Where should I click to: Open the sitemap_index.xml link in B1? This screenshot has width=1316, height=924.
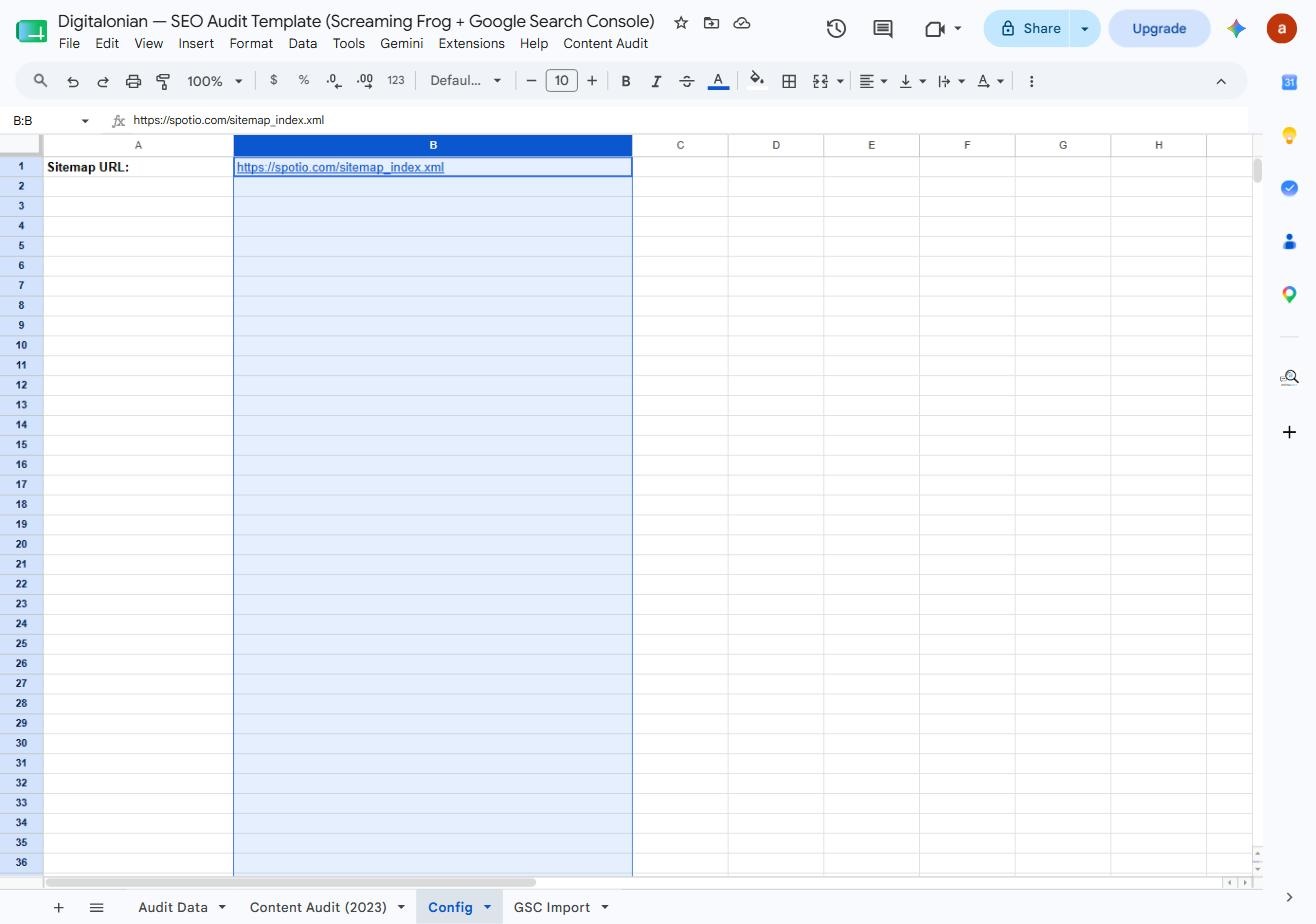coord(340,167)
